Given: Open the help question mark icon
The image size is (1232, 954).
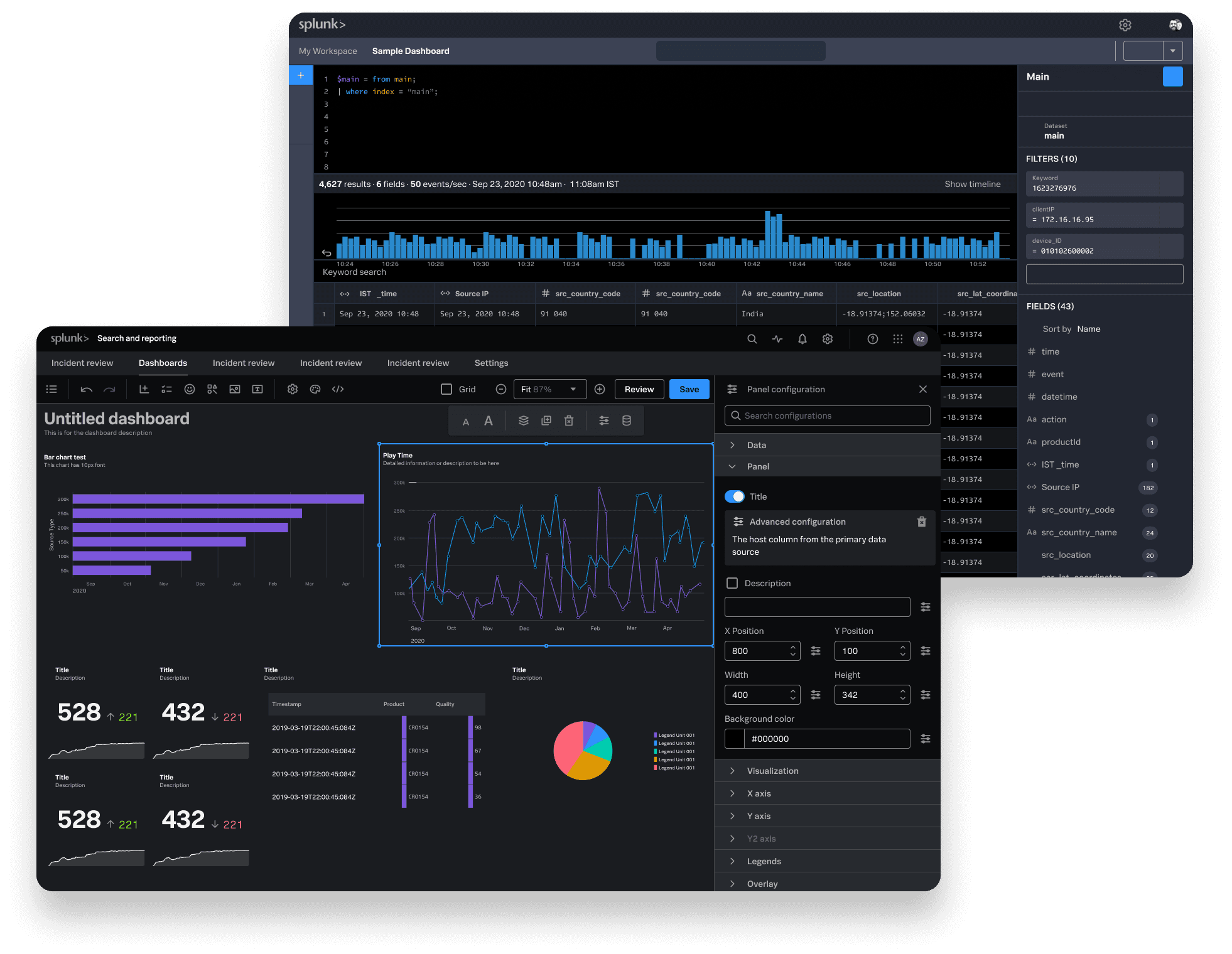Looking at the screenshot, I should pos(873,339).
